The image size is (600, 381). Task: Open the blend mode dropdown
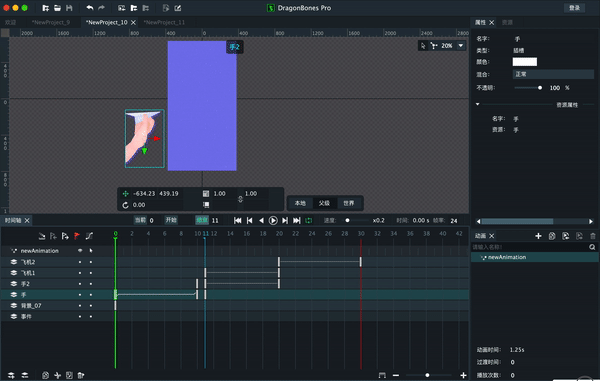pyautogui.click(x=553, y=74)
